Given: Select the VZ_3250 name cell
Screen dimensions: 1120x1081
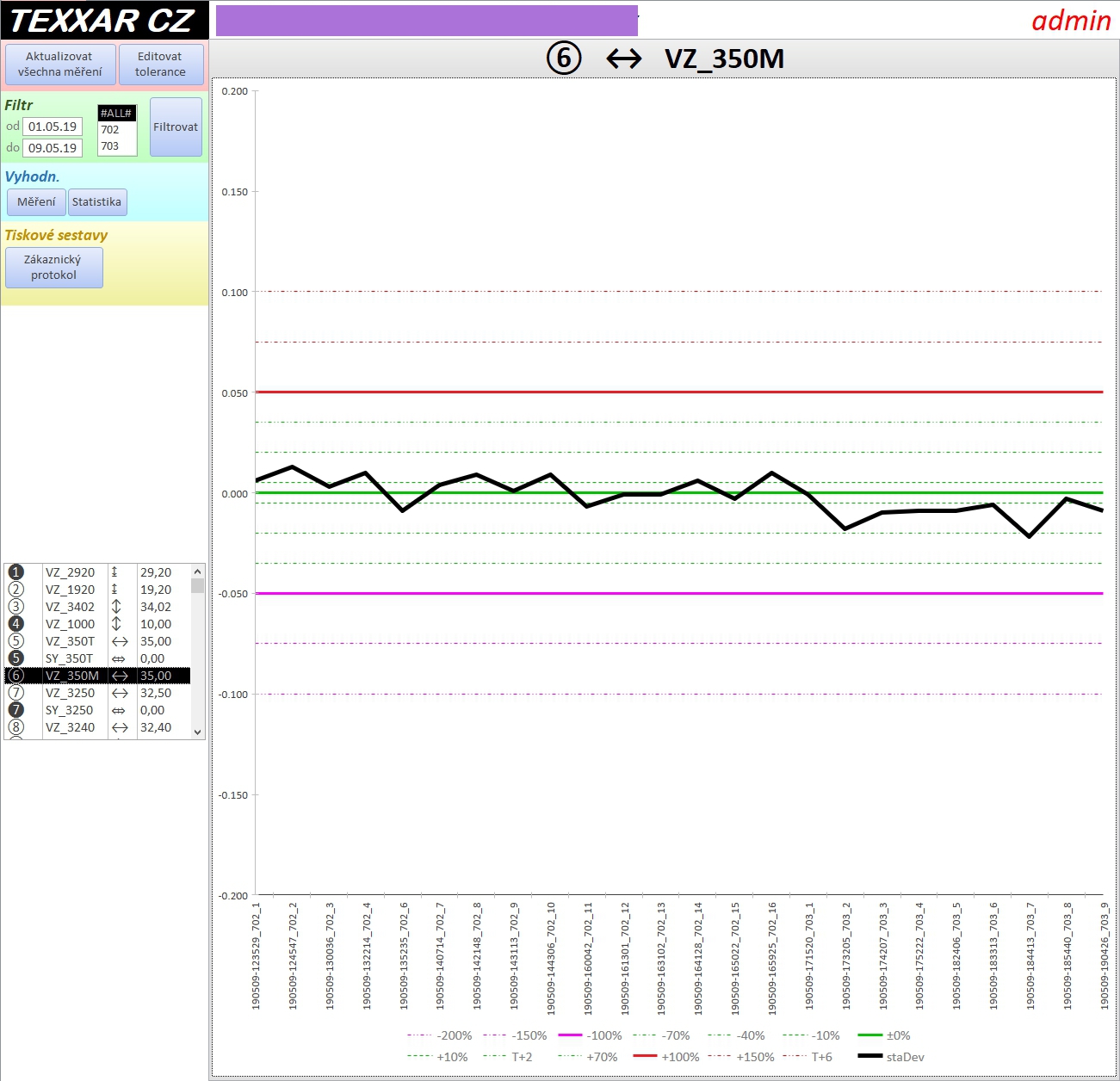Looking at the screenshot, I should 74,693.
